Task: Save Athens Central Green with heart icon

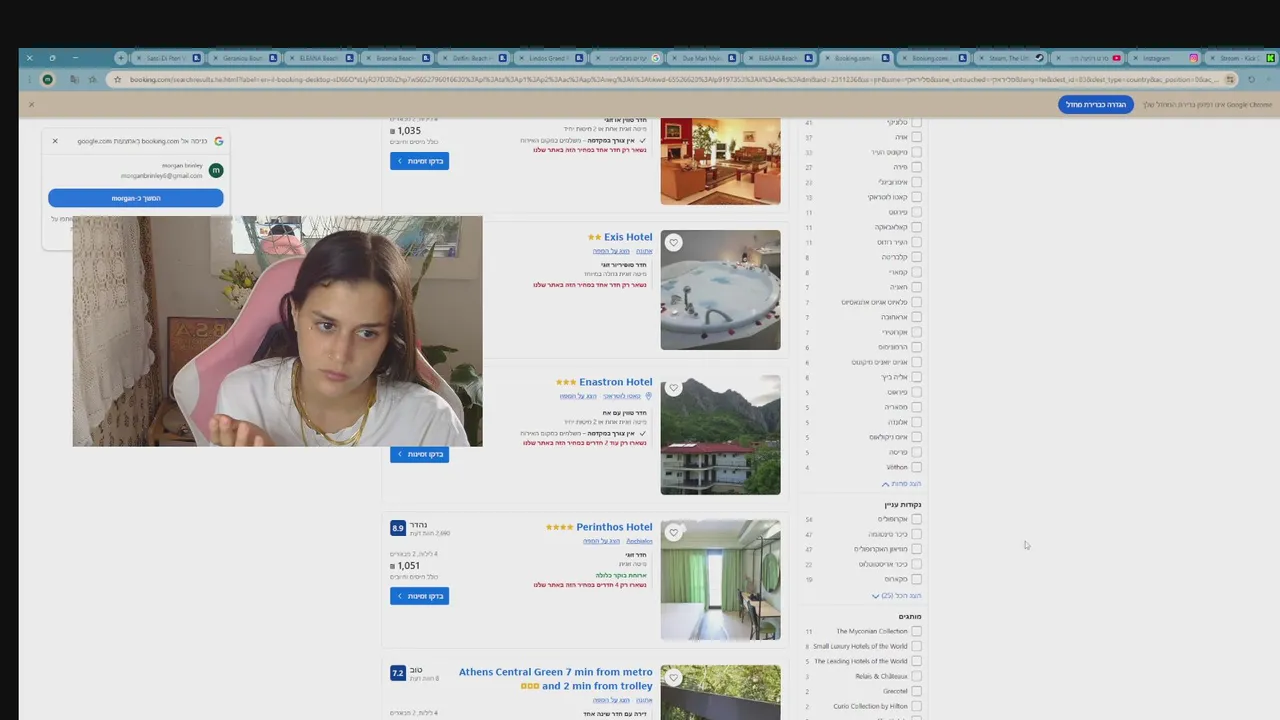Action: pyautogui.click(x=673, y=678)
